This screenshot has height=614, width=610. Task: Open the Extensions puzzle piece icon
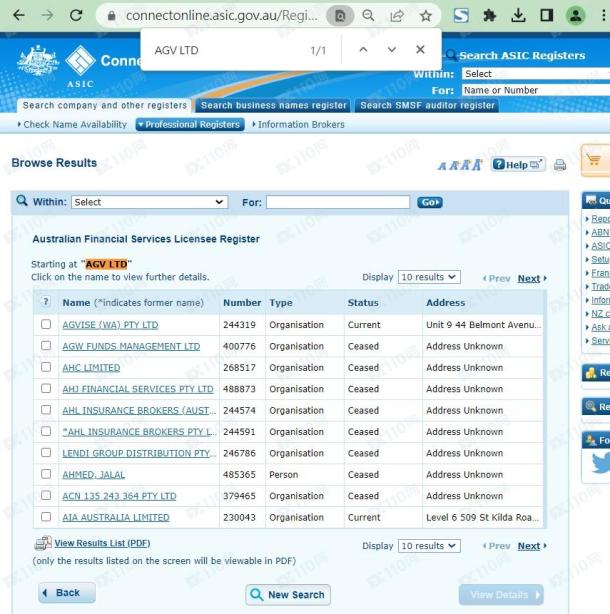click(489, 16)
